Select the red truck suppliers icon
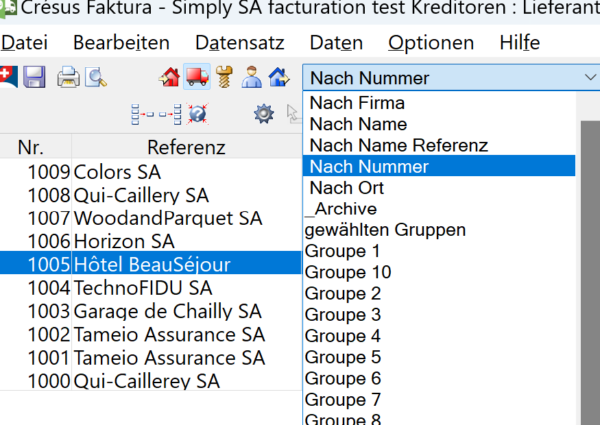The image size is (600, 425). pyautogui.click(x=197, y=77)
